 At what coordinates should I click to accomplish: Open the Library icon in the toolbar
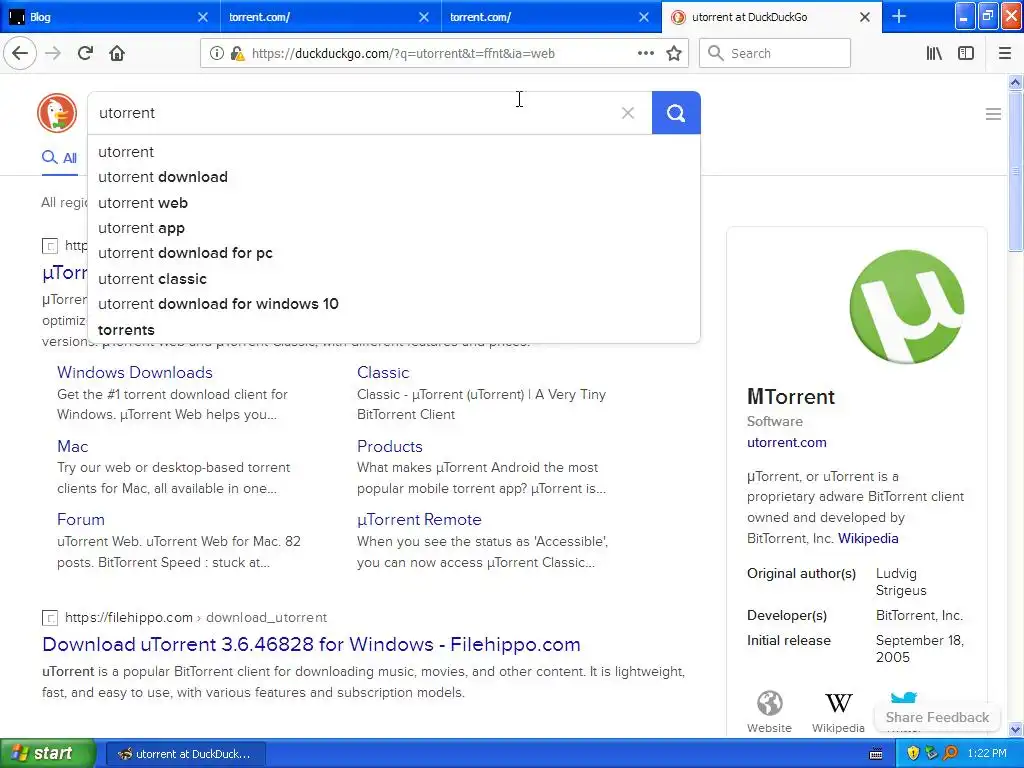tap(934, 54)
